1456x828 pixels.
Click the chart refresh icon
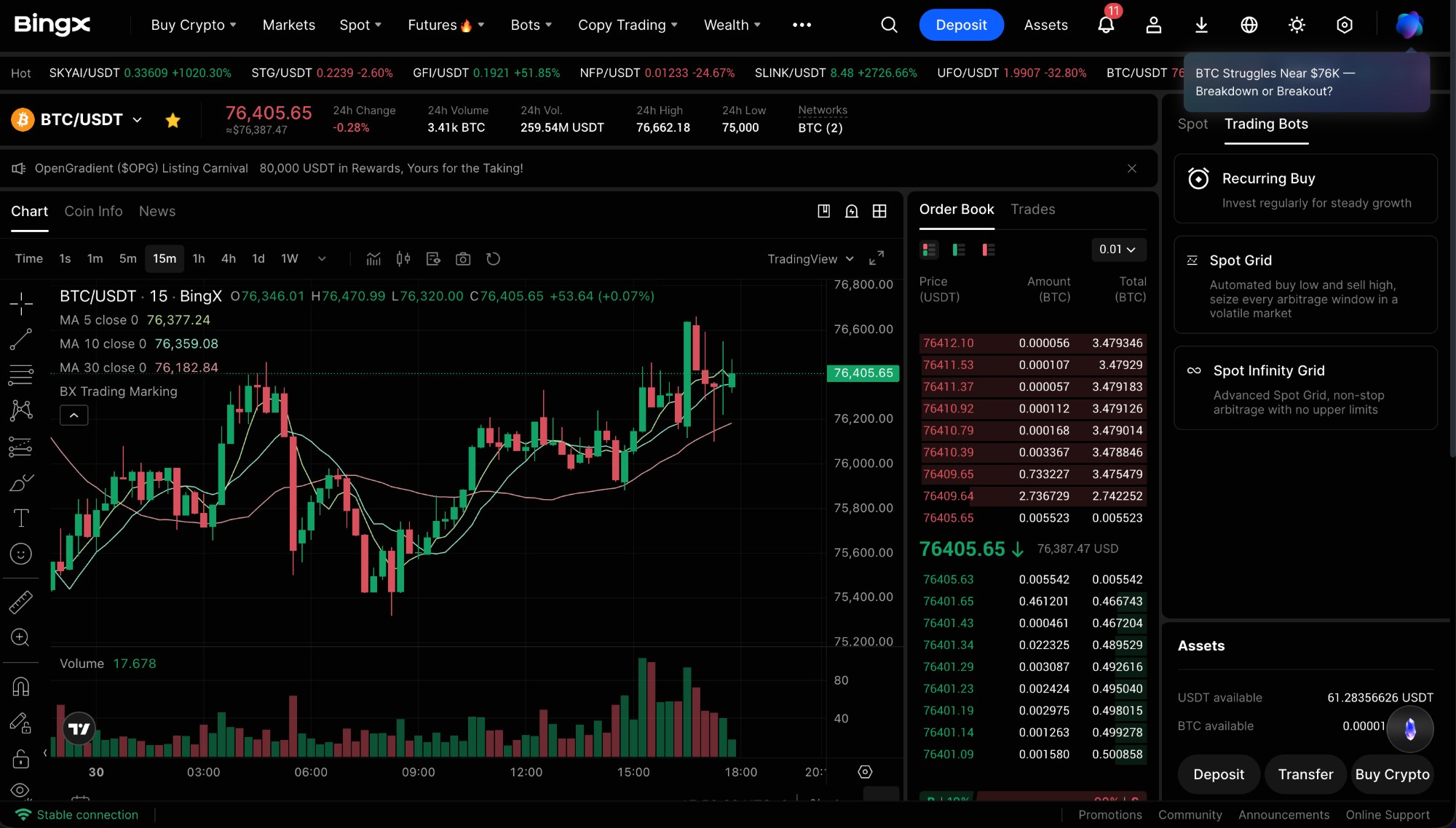(x=493, y=259)
